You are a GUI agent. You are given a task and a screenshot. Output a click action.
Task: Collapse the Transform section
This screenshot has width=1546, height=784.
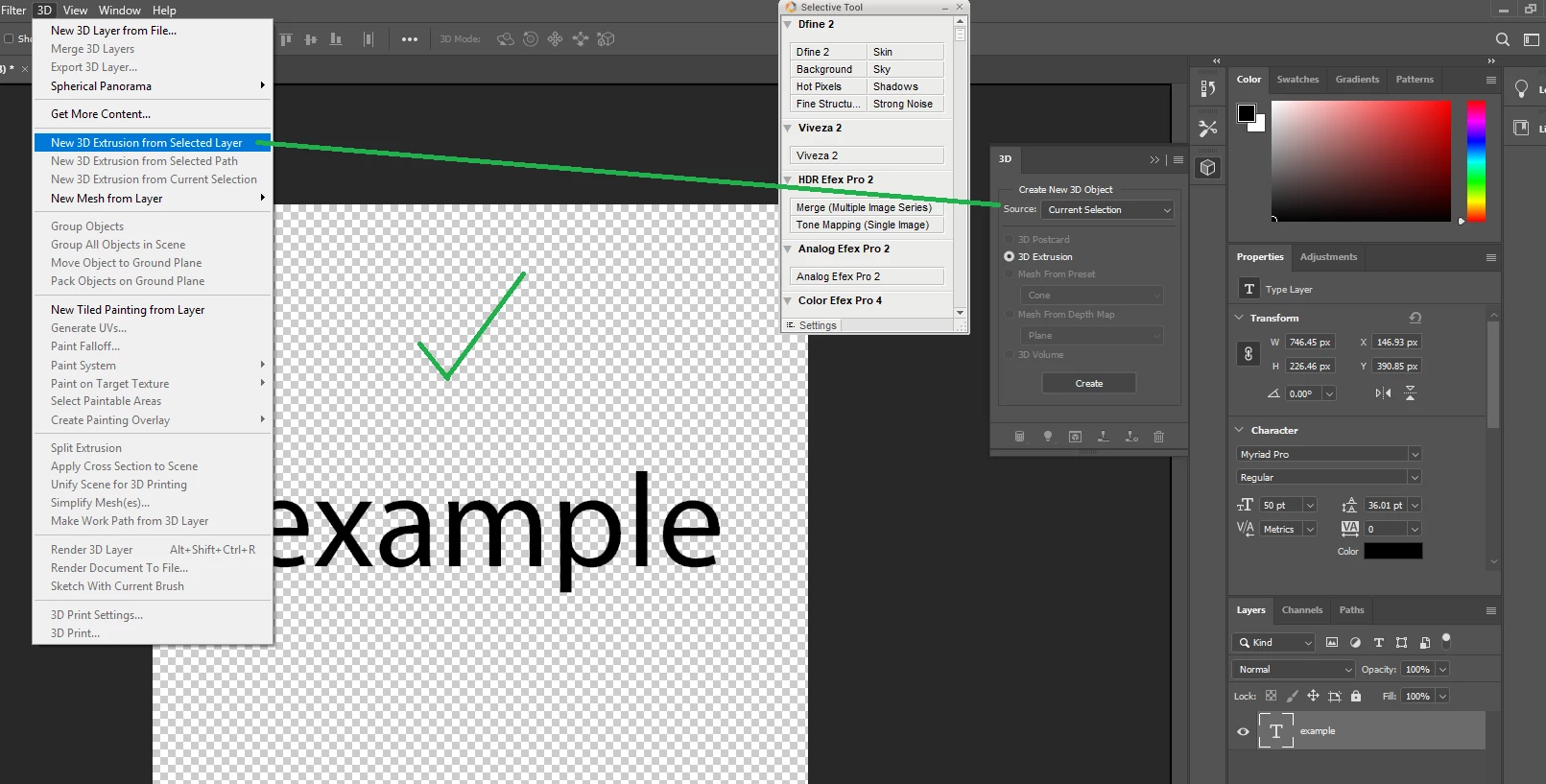click(1239, 318)
